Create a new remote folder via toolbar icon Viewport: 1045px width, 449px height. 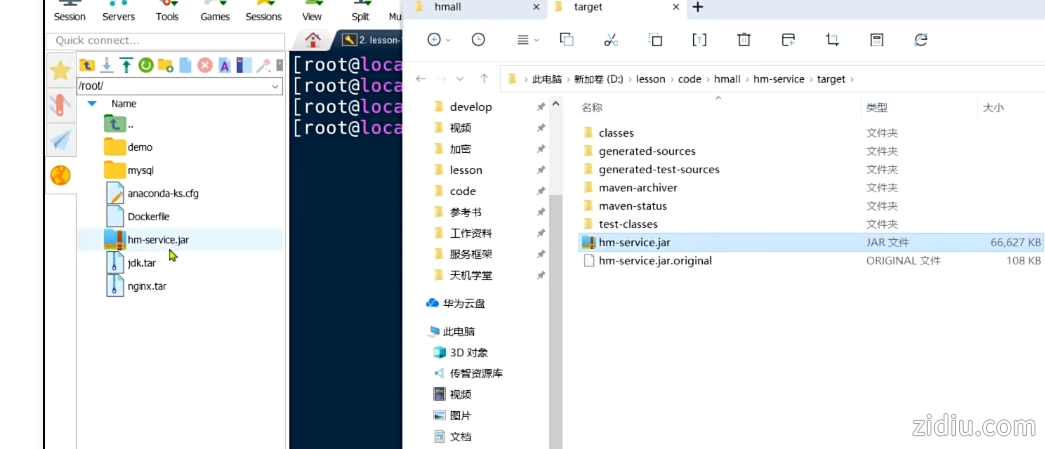click(x=166, y=66)
